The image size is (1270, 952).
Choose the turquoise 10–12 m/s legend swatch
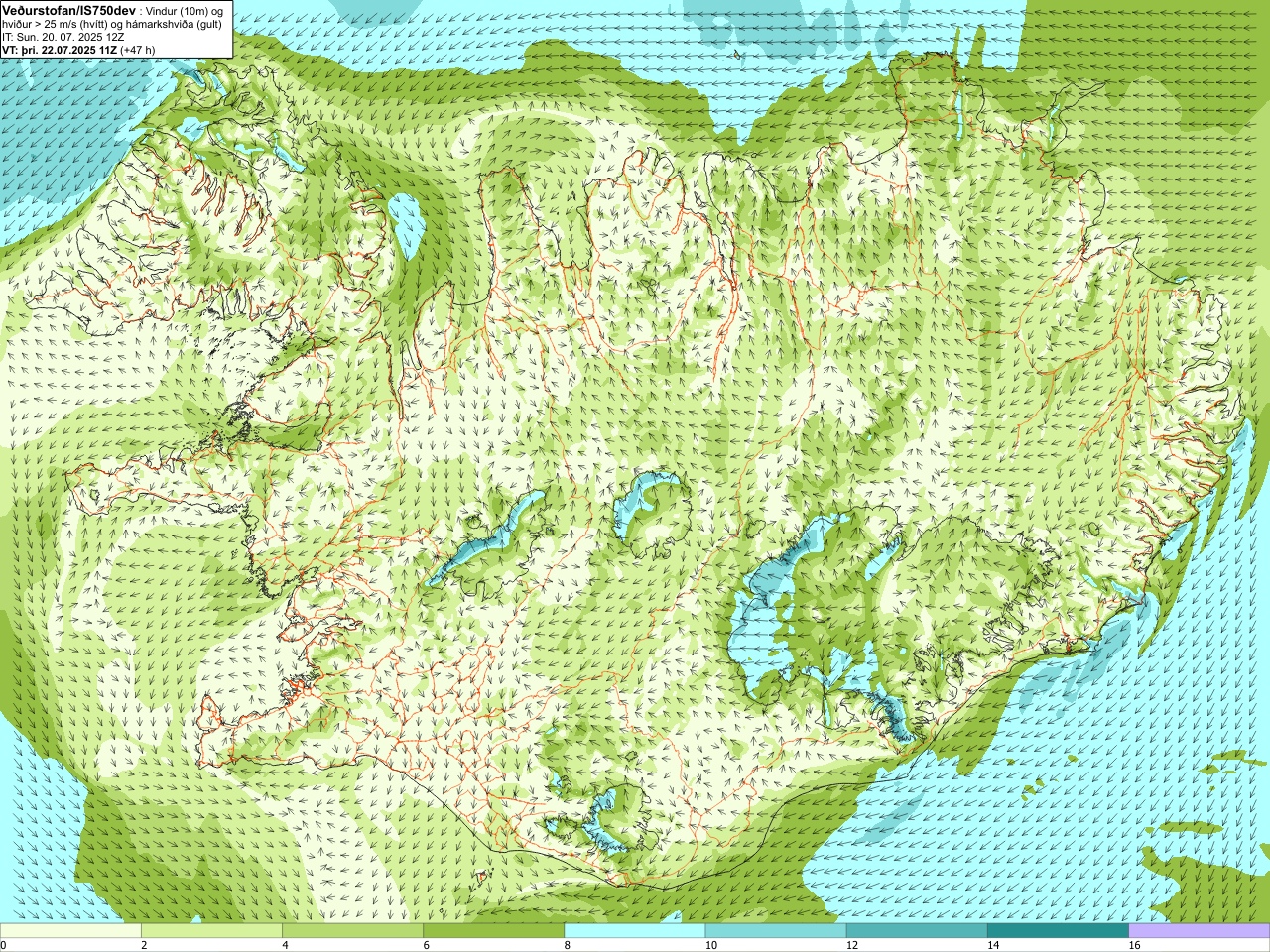coord(776,931)
